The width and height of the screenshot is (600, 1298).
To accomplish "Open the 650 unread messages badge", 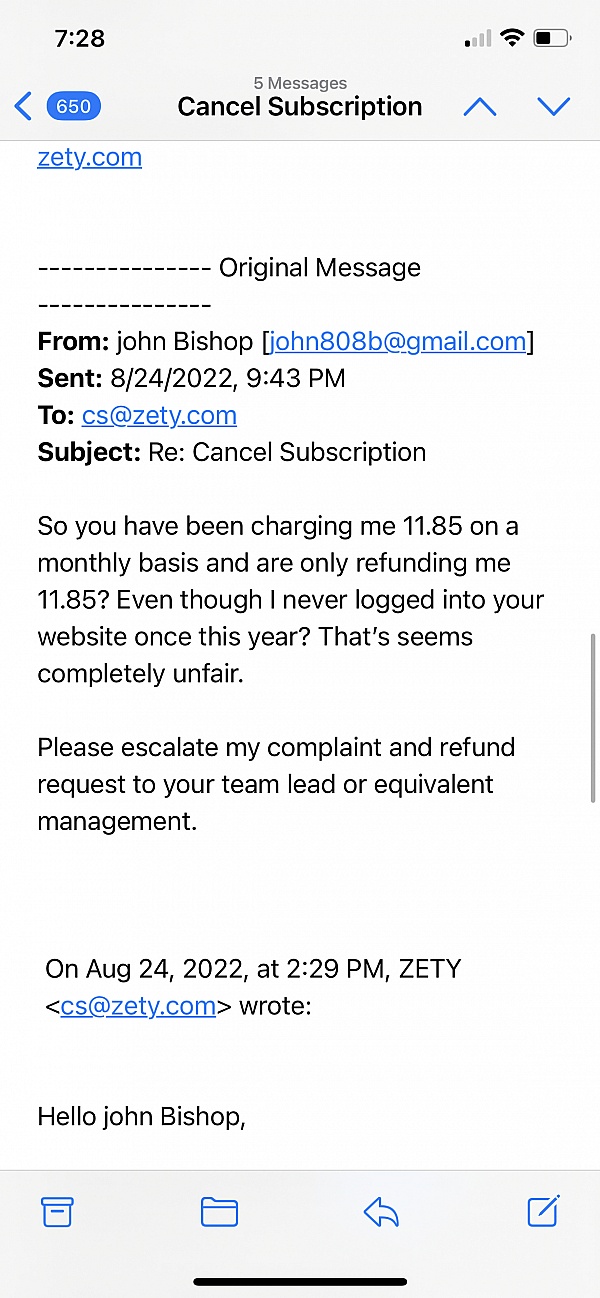I will pyautogui.click(x=73, y=106).
